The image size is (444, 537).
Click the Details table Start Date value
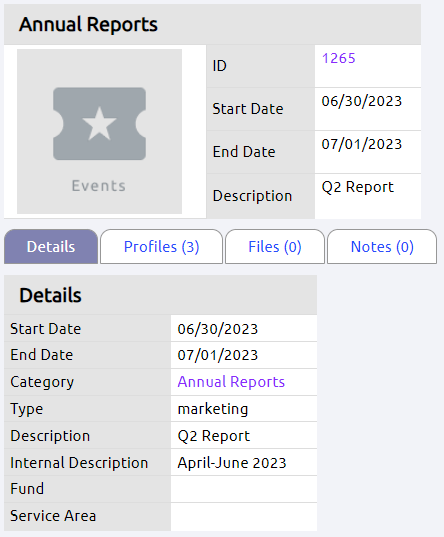218,329
